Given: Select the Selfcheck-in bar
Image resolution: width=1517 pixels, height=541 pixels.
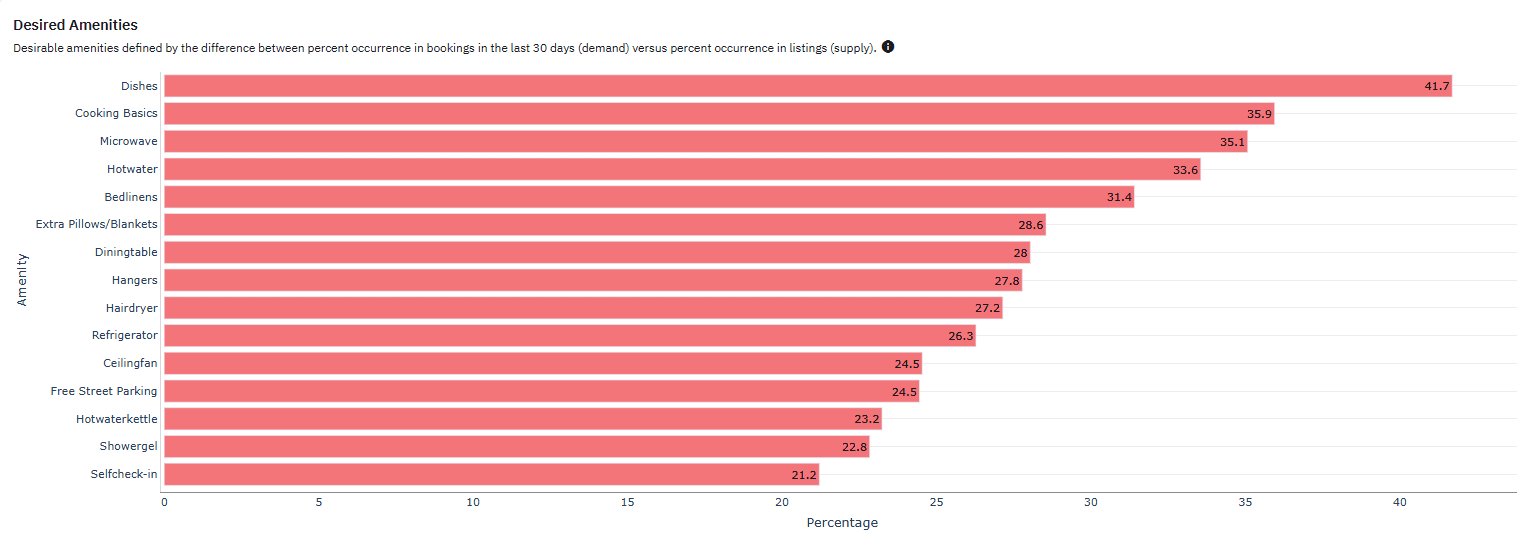Looking at the screenshot, I should point(492,474).
